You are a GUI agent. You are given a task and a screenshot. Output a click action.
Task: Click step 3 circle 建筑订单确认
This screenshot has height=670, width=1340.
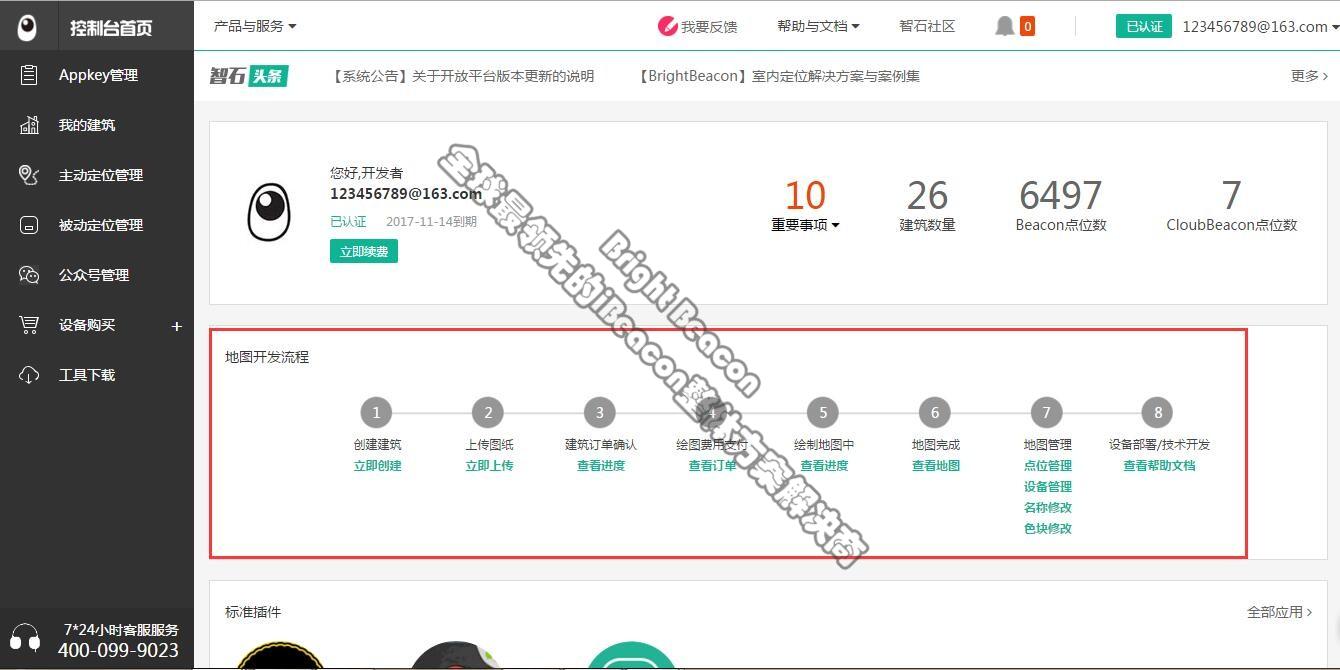(x=600, y=412)
